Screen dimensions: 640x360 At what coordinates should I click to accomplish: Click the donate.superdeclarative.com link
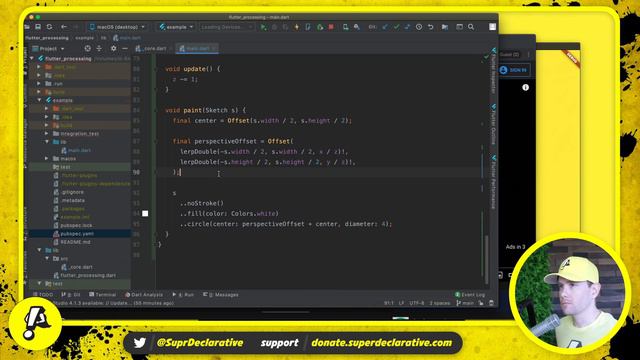click(381, 343)
